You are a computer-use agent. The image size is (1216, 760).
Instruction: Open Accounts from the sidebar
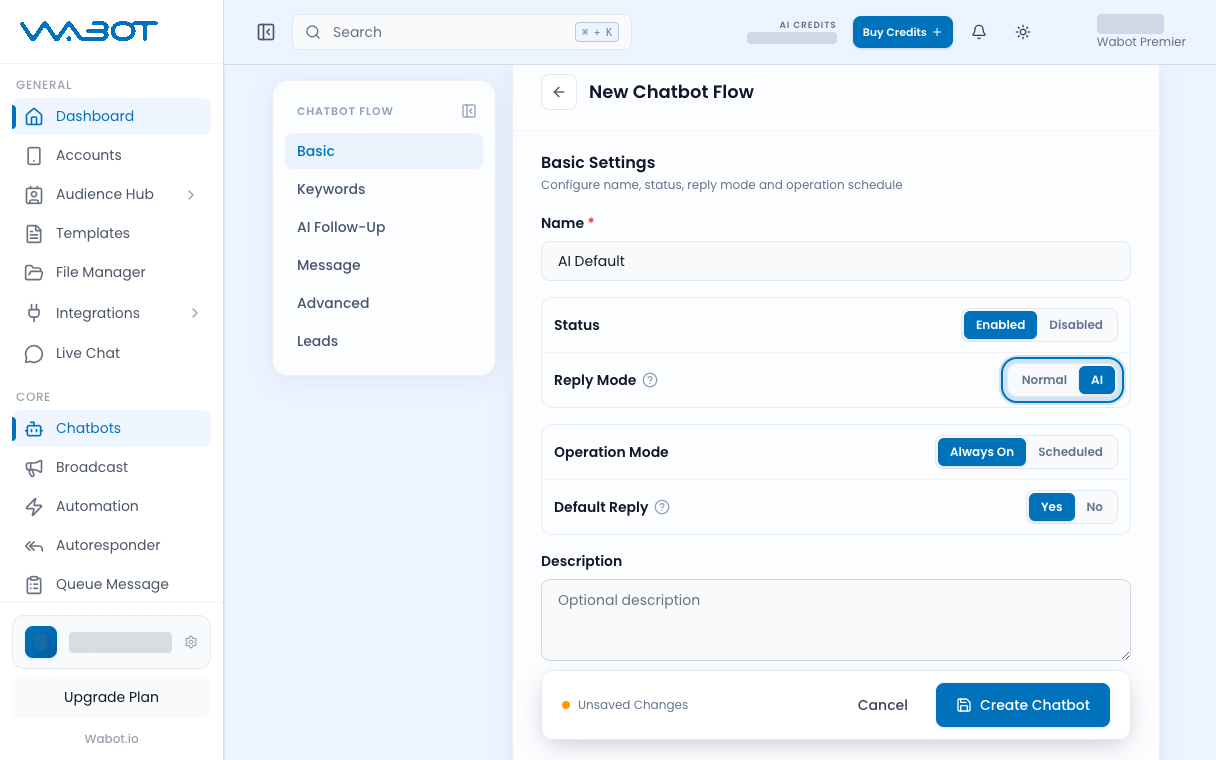(111, 155)
